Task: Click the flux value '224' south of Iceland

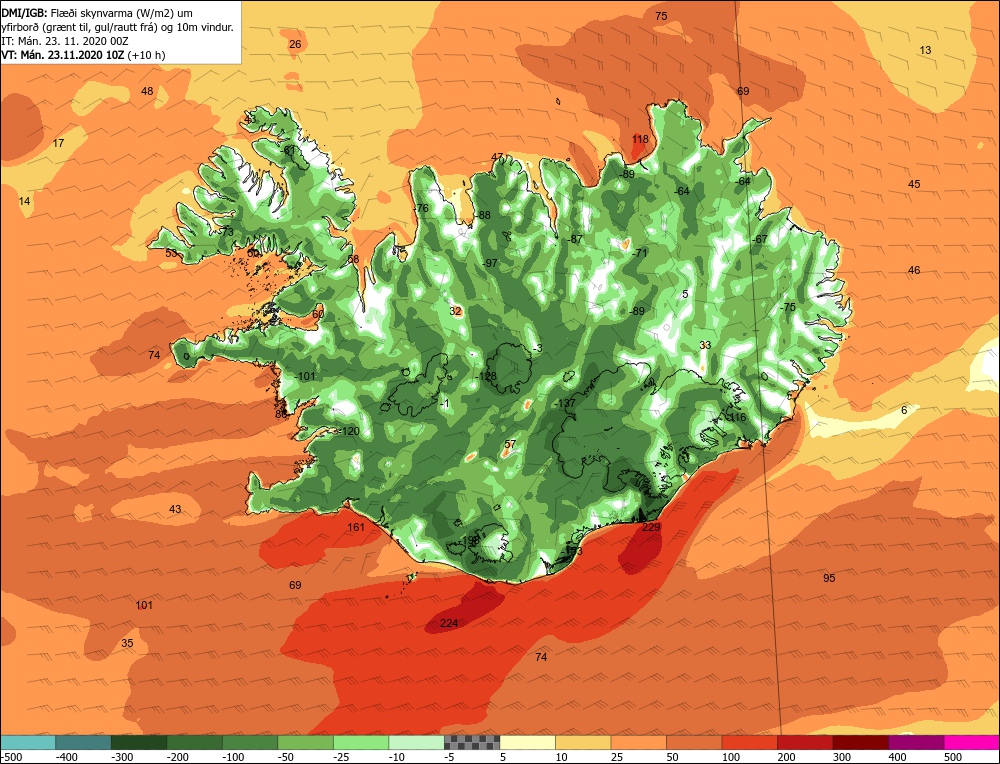Action: (x=449, y=623)
